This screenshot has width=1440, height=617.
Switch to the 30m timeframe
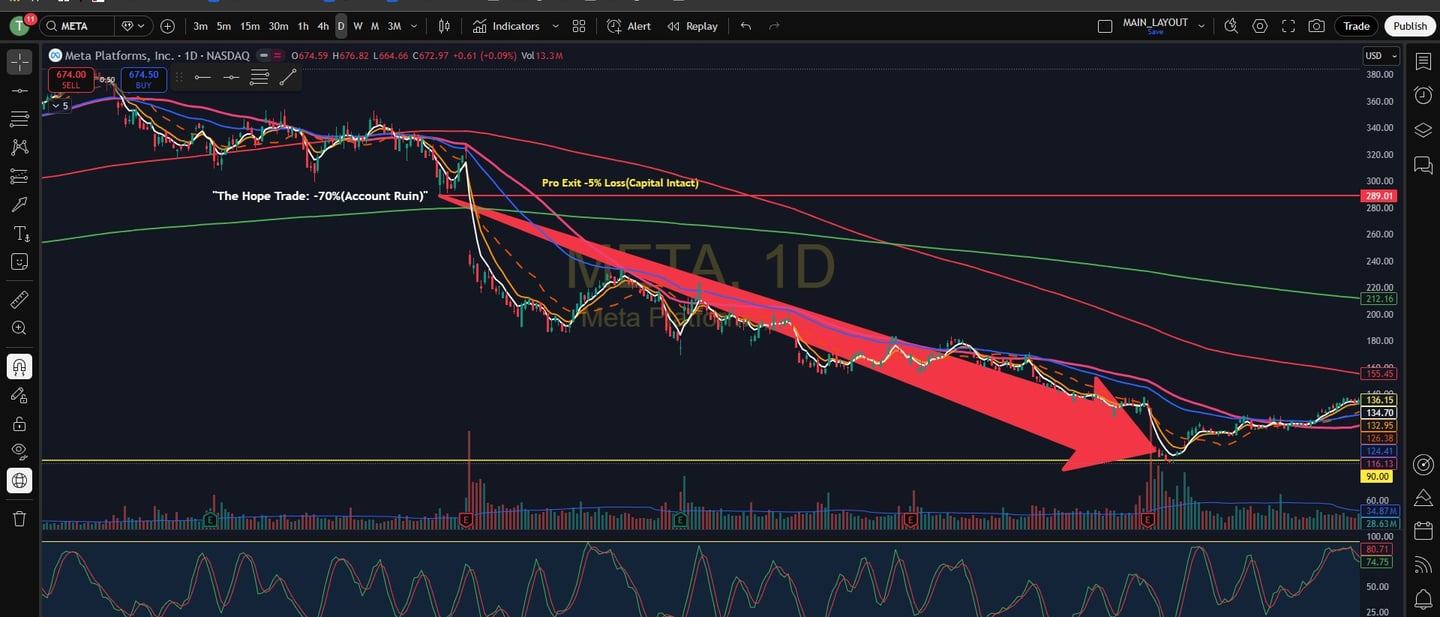(x=278, y=26)
